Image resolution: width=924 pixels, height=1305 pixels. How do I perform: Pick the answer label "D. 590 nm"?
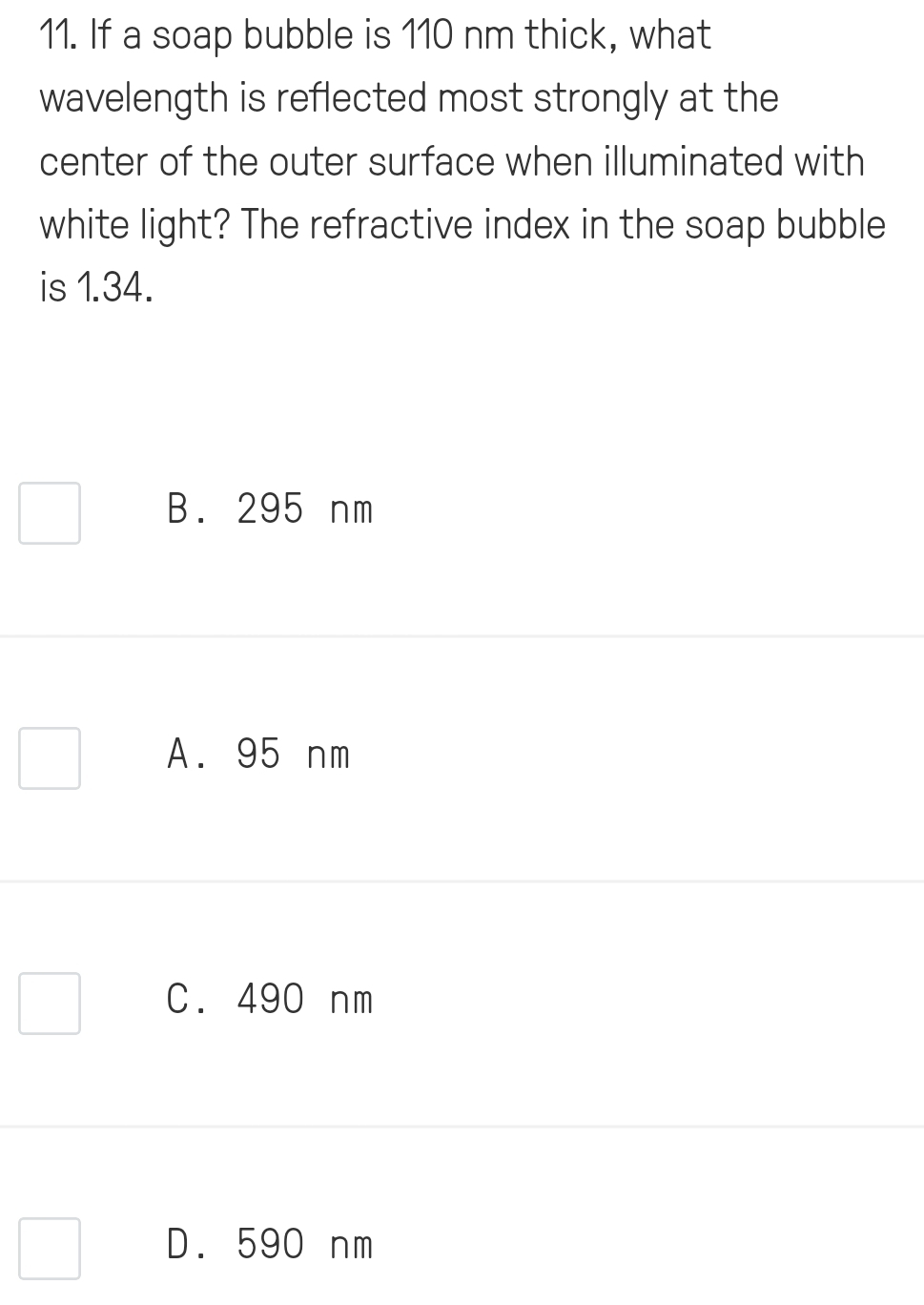pos(270,1245)
